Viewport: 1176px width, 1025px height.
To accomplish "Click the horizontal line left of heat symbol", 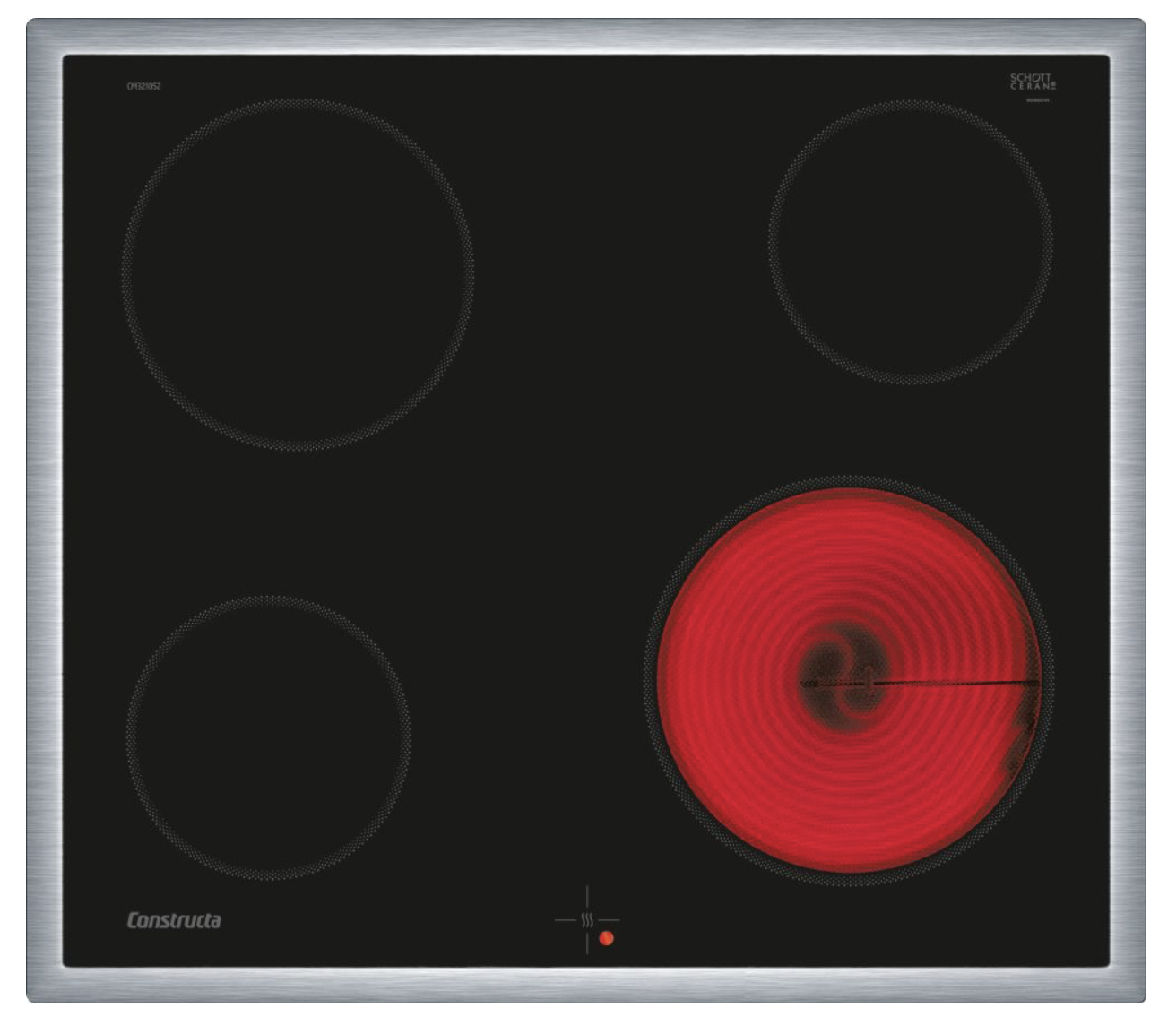I will pos(565,920).
